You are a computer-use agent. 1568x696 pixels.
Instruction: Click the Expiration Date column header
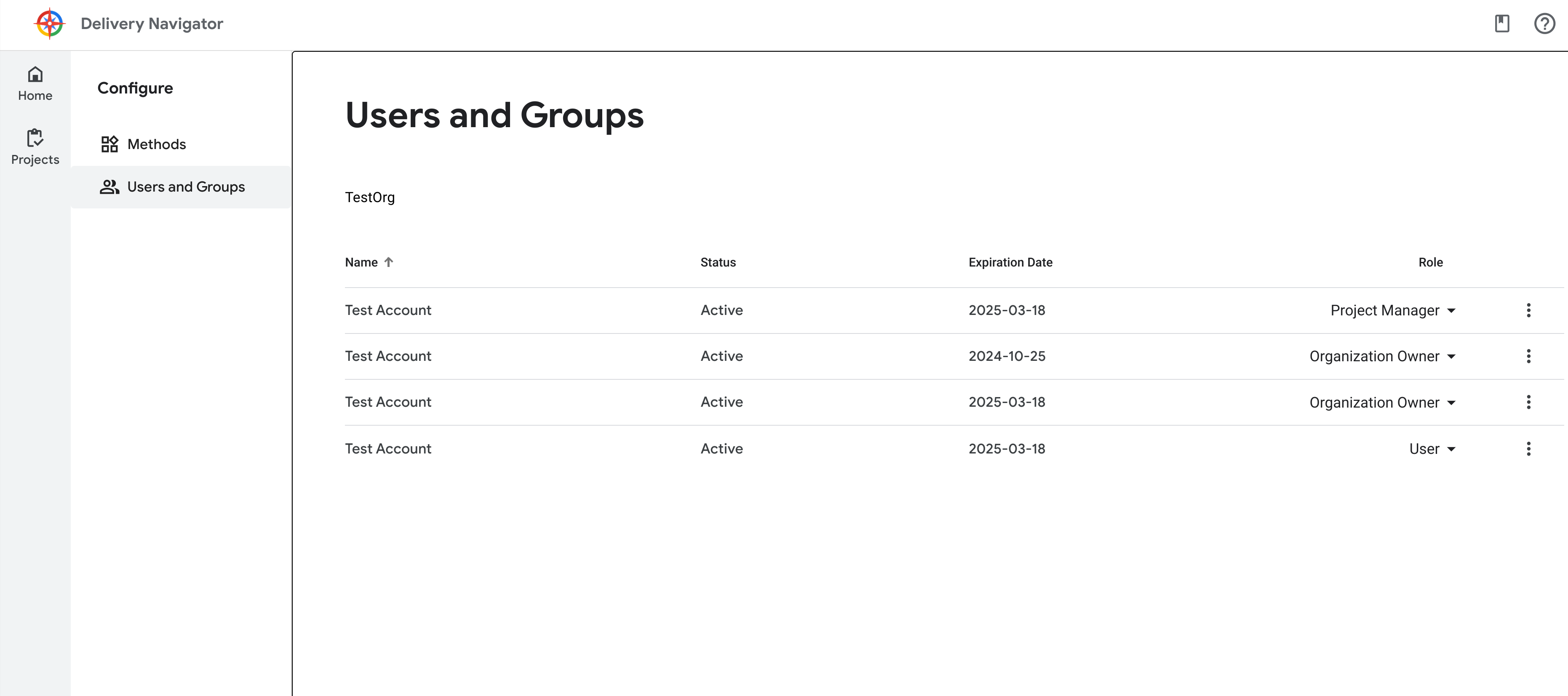pyautogui.click(x=1010, y=262)
